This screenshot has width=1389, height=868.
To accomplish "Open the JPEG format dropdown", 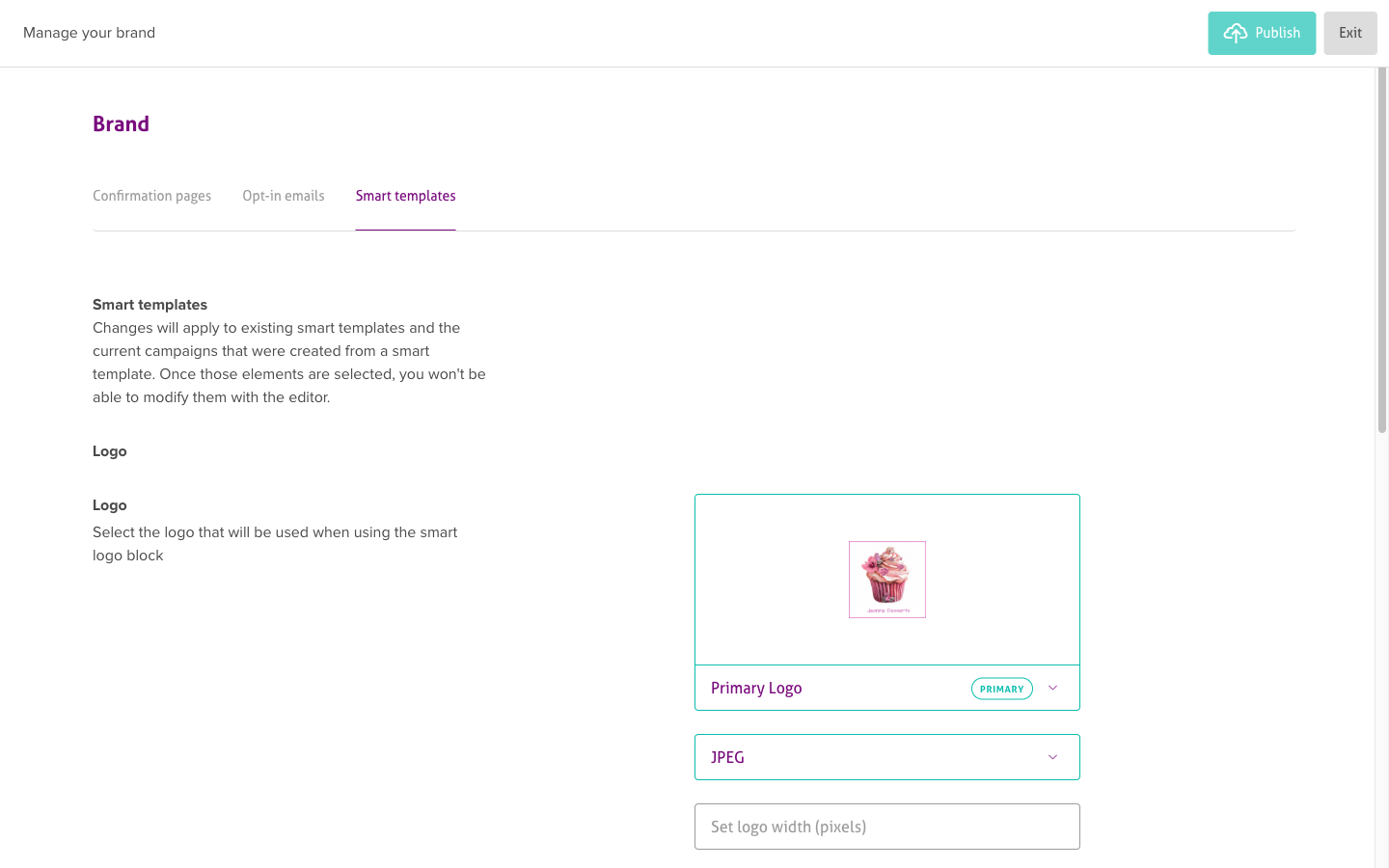I will pos(887,757).
